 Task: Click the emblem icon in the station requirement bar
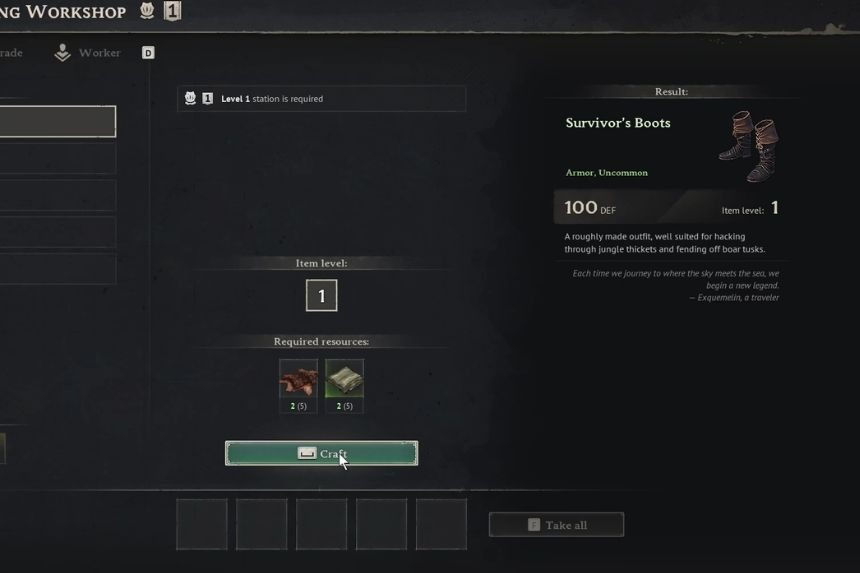(x=190, y=98)
